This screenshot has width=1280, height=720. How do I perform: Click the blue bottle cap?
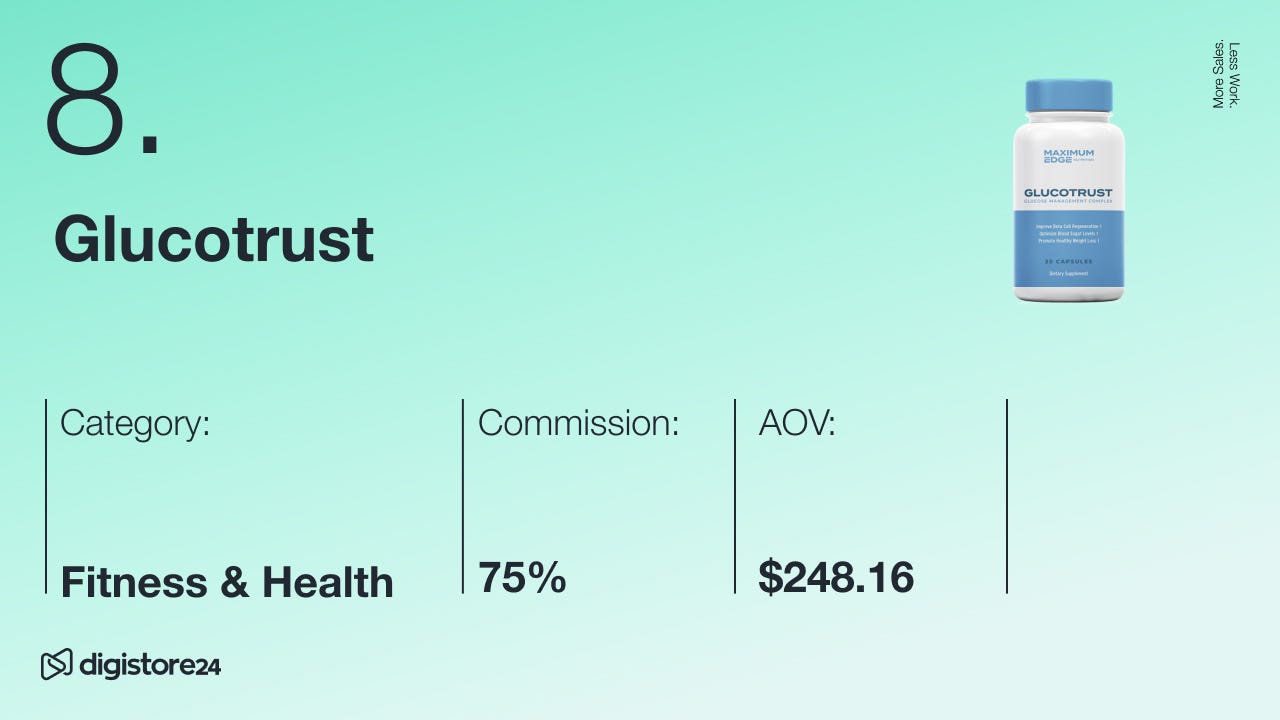1068,96
